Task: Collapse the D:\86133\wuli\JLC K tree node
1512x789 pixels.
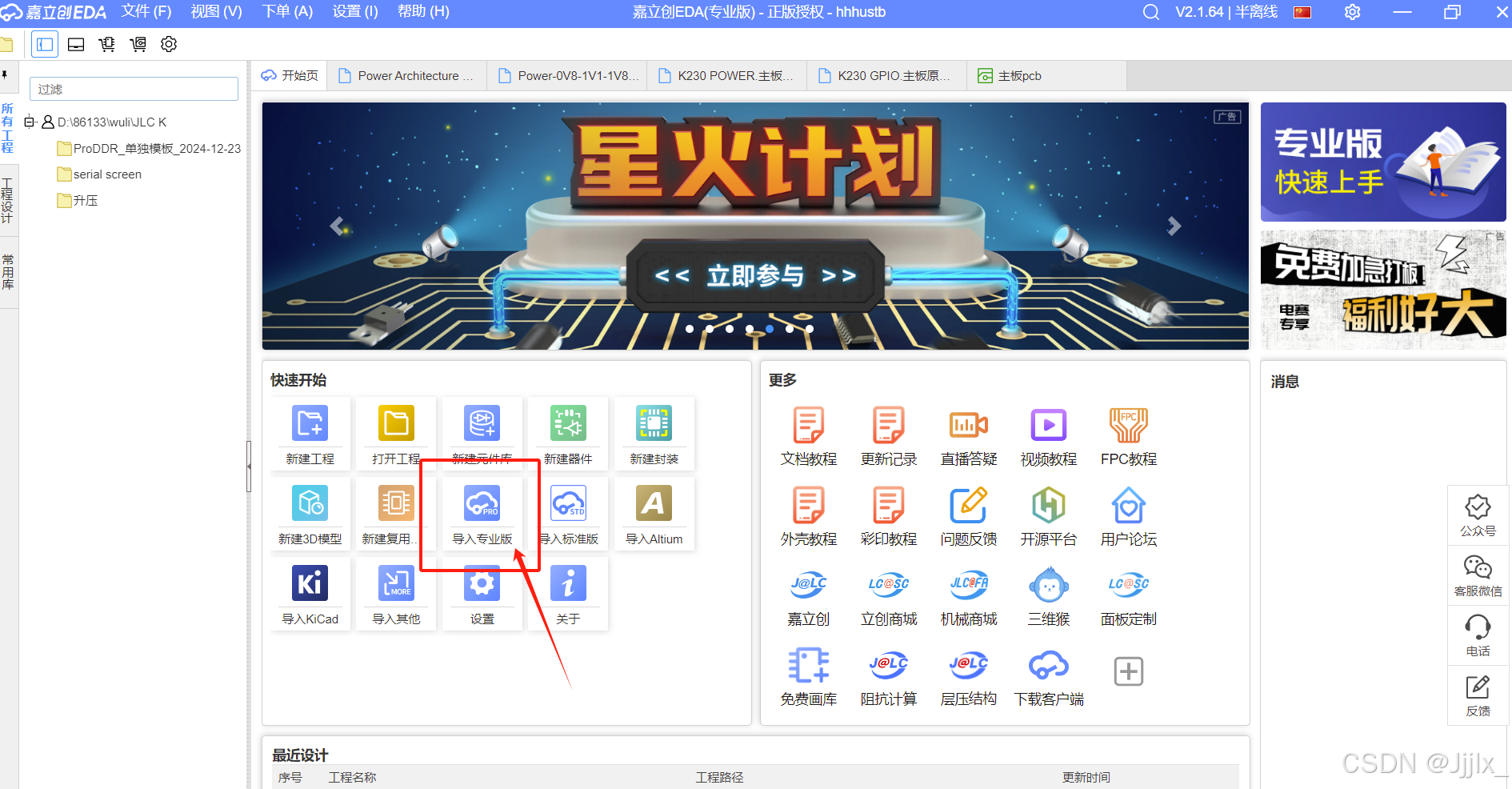Action: pos(30,122)
